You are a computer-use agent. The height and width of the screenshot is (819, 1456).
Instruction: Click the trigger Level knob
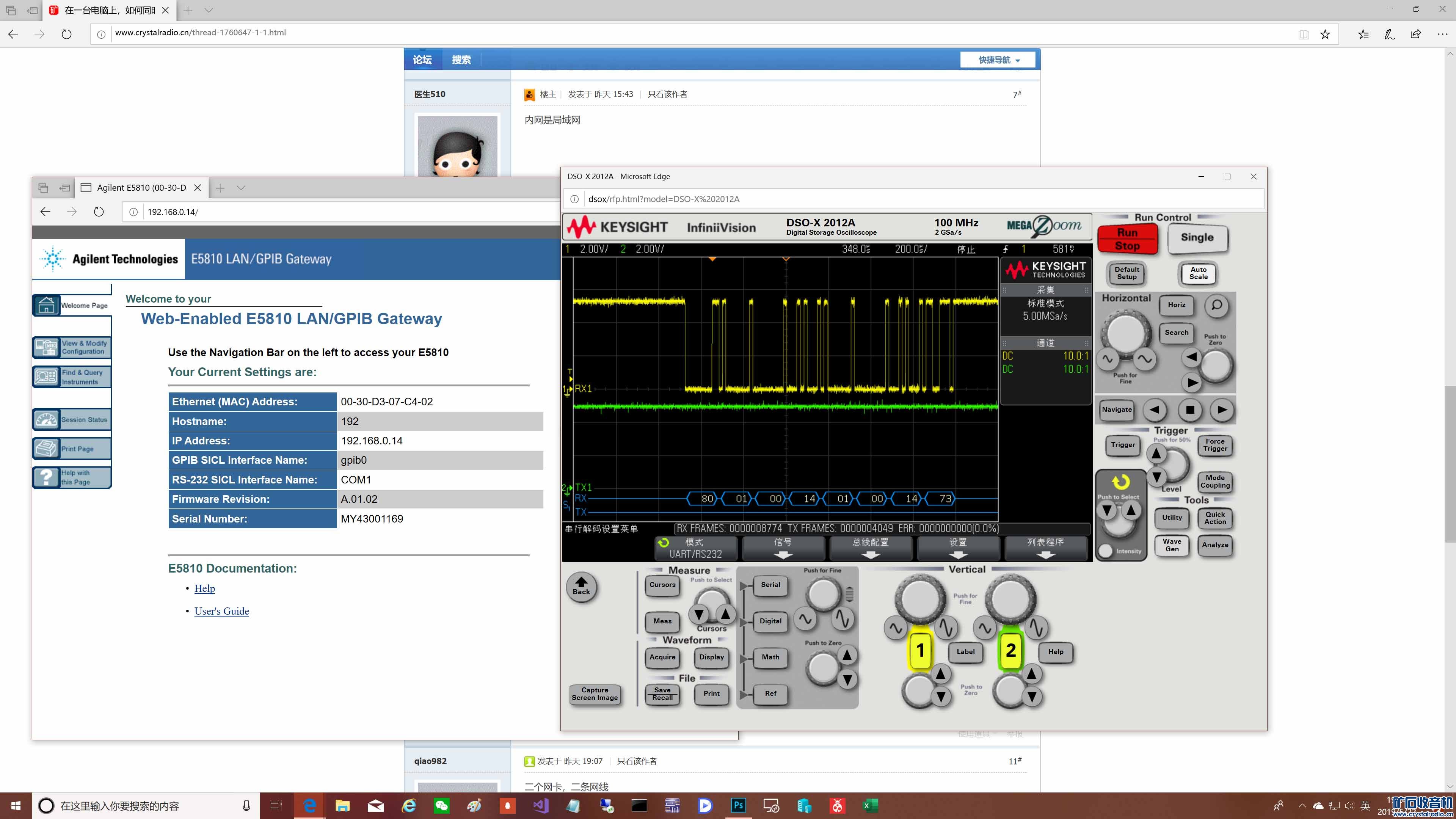[1175, 464]
